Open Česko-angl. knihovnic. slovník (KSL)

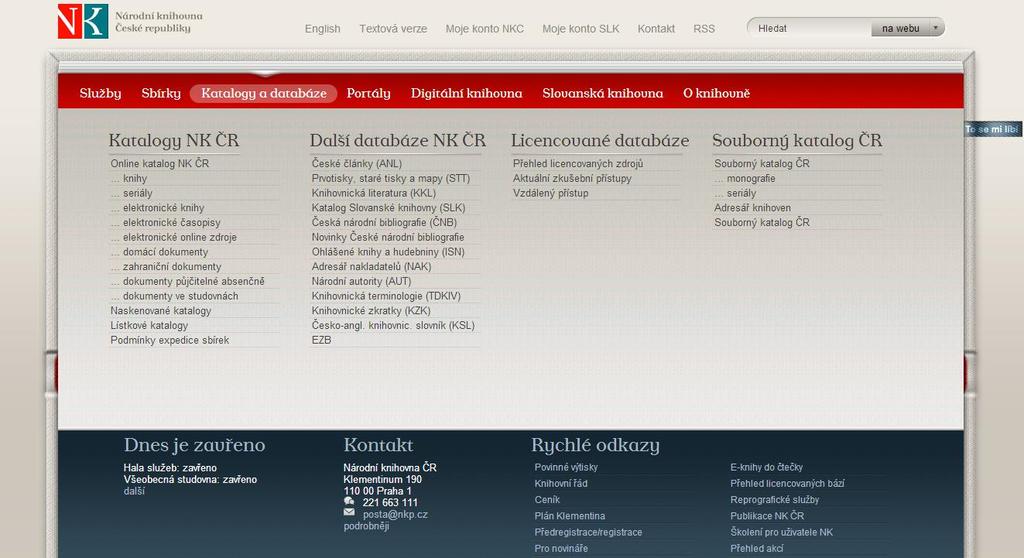393,325
